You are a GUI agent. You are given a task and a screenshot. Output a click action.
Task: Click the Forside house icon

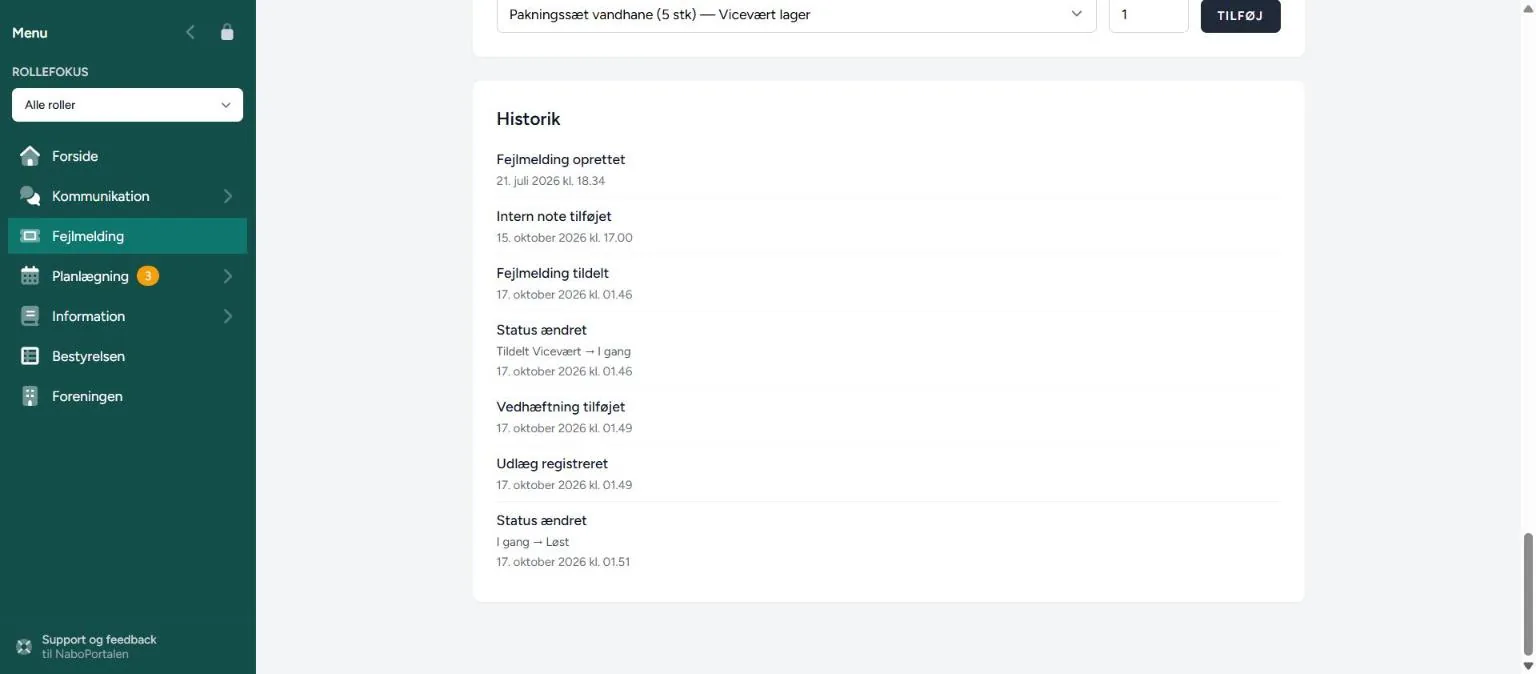pyautogui.click(x=30, y=156)
